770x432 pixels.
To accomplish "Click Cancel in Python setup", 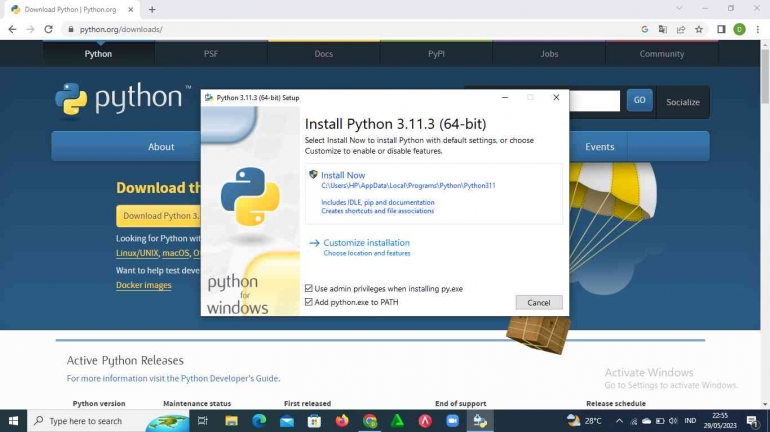I will (x=539, y=302).
